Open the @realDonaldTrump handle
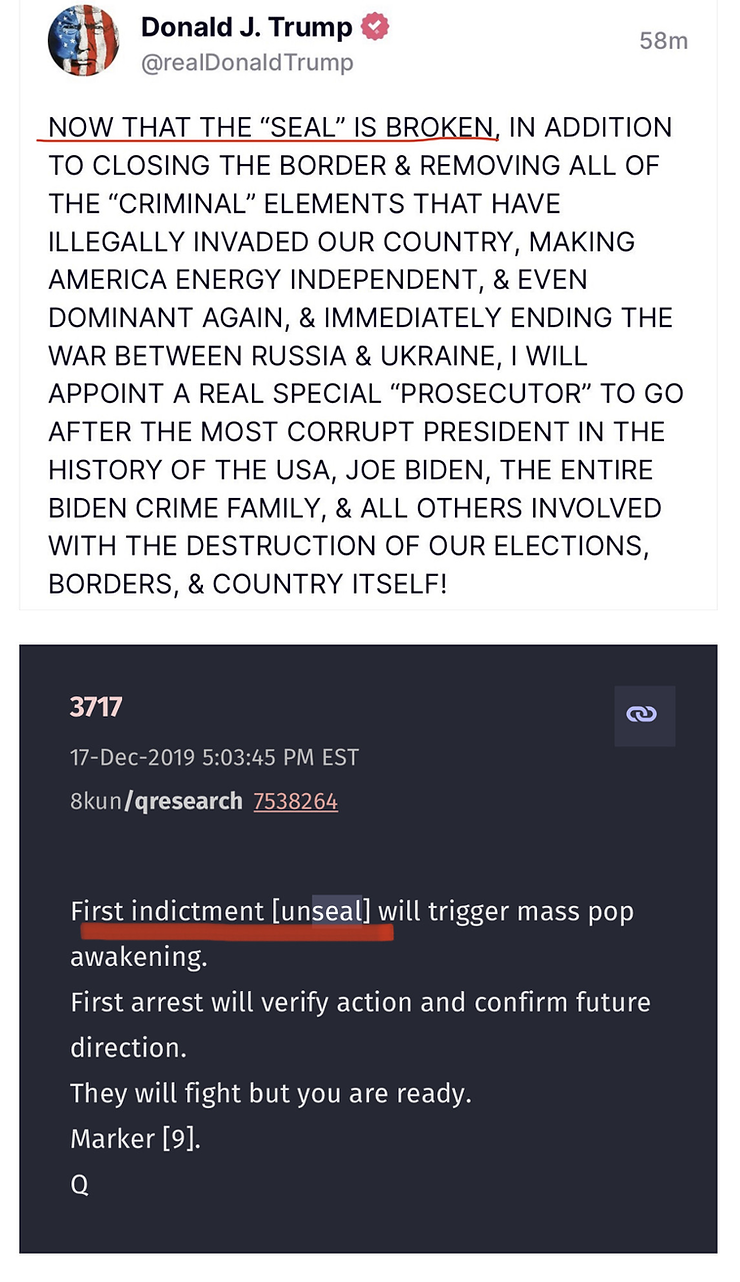 pyautogui.click(x=247, y=63)
